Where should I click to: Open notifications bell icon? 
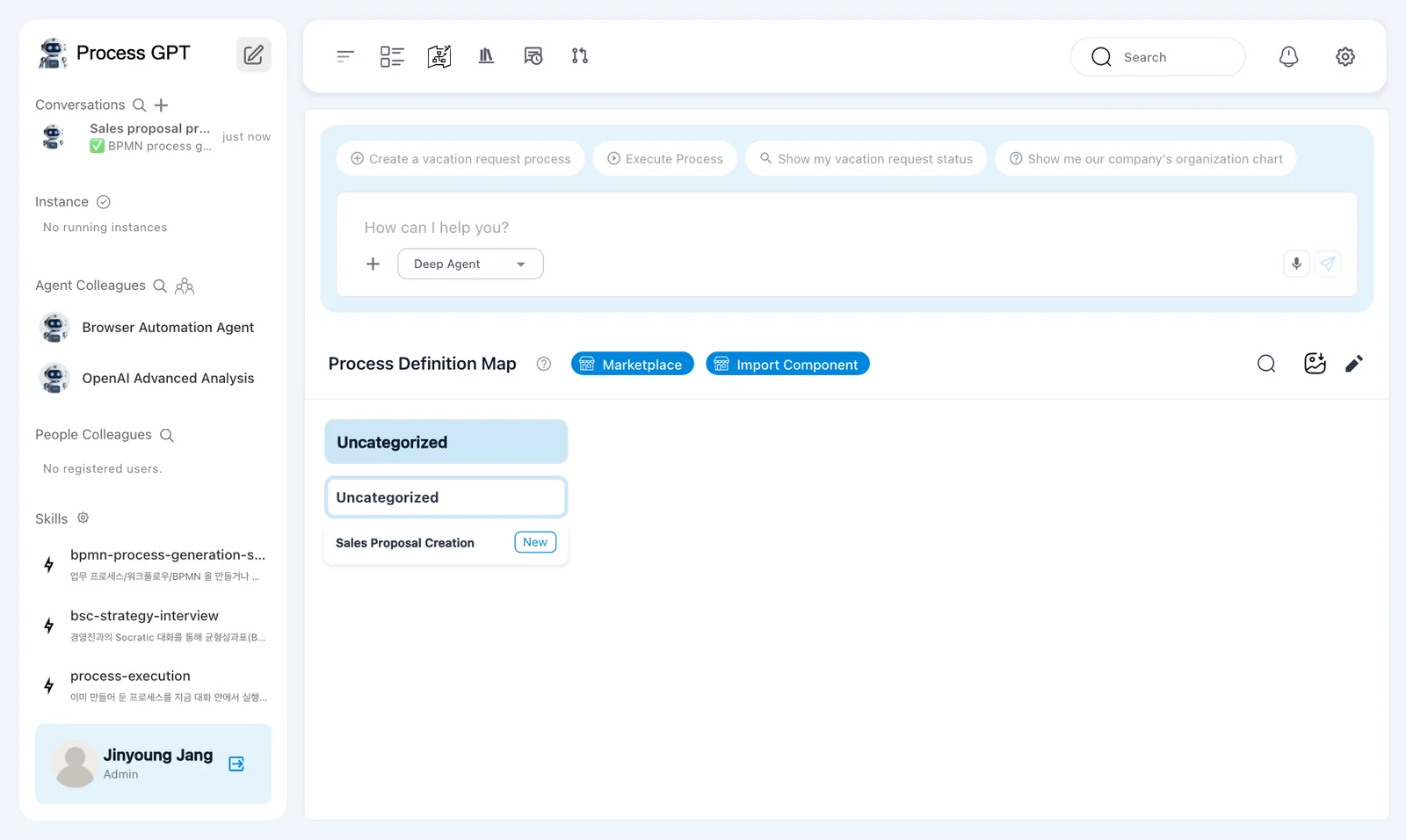point(1288,56)
